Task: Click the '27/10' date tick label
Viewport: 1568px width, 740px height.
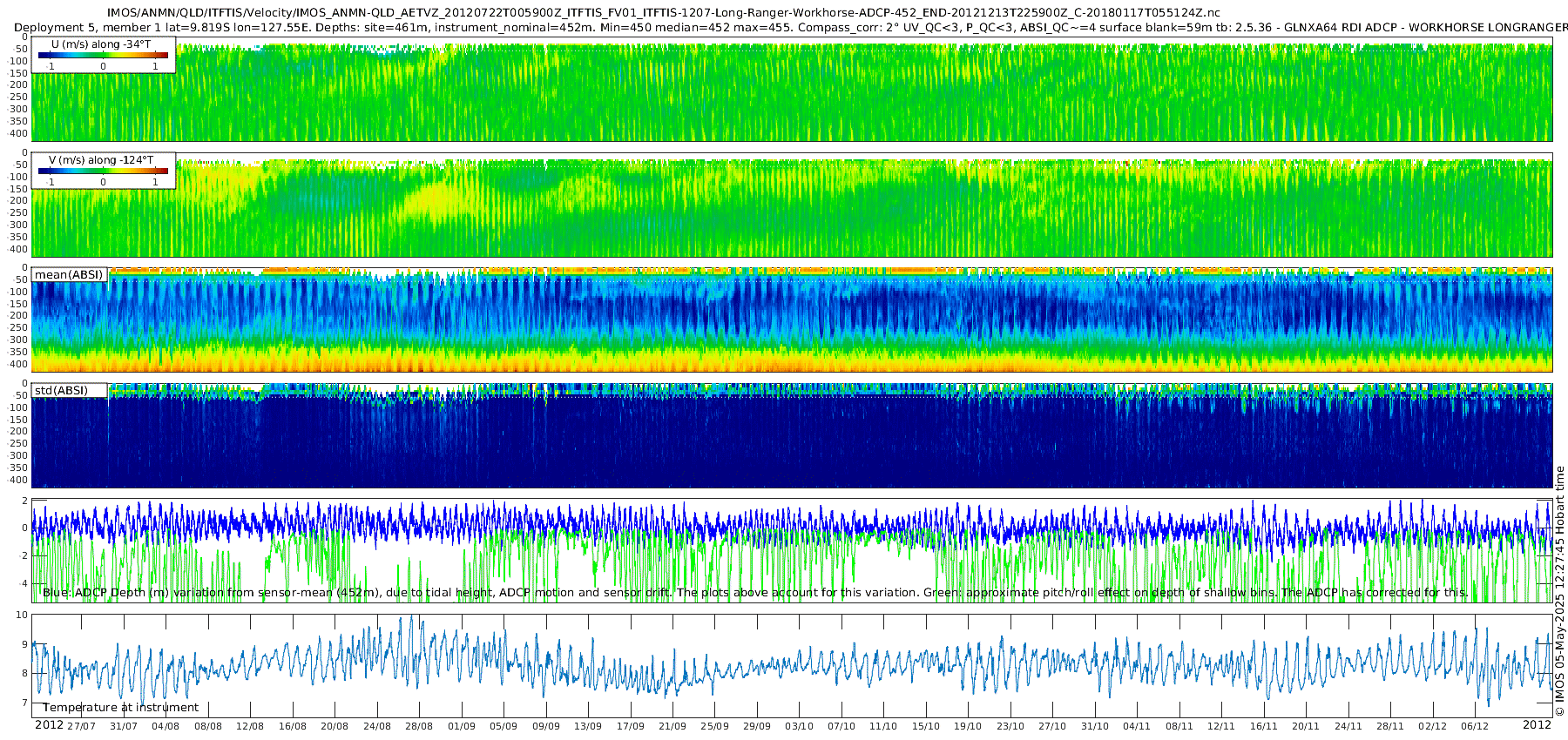Action: click(x=1052, y=726)
